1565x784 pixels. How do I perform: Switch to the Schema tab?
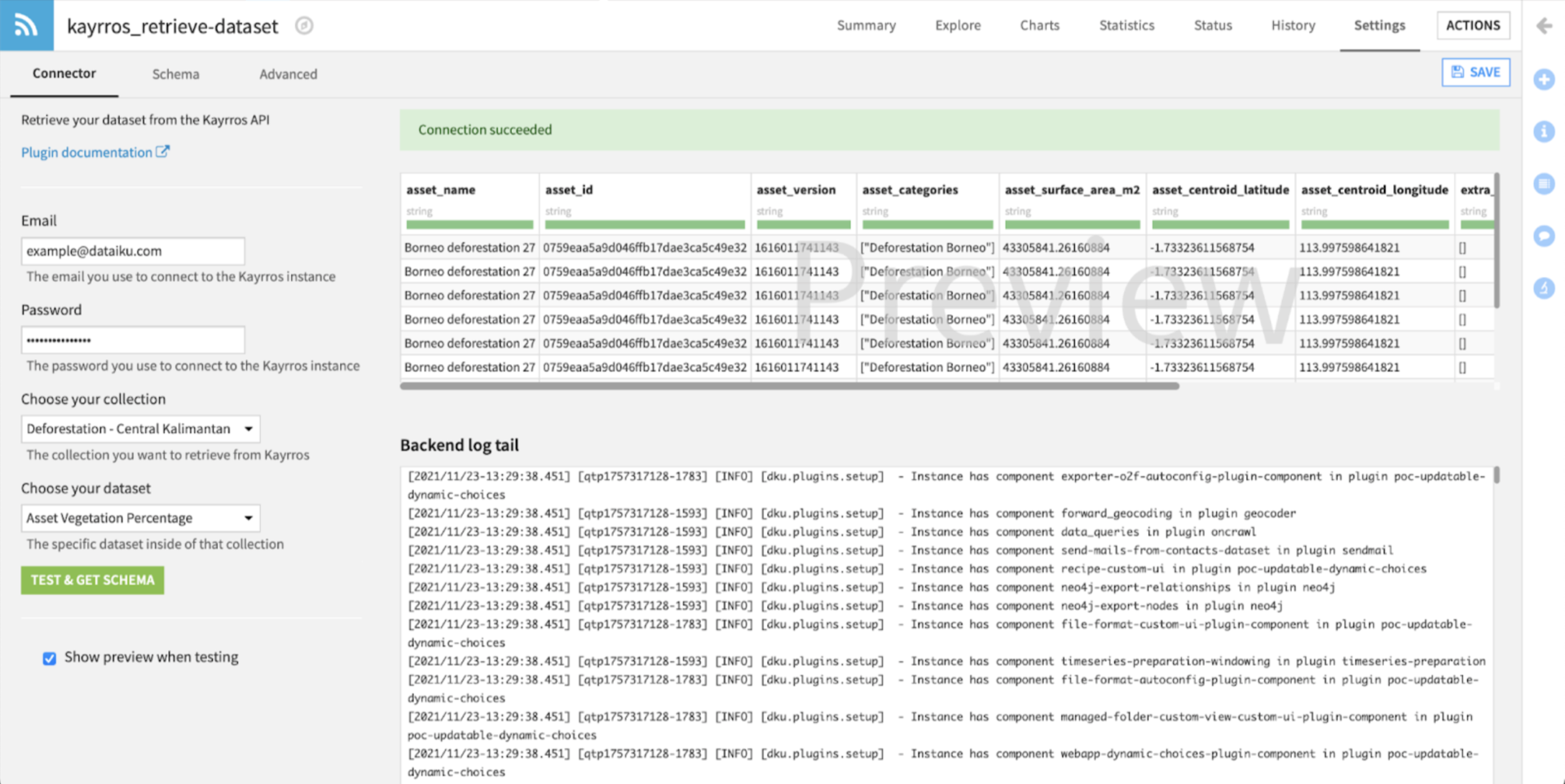[175, 73]
